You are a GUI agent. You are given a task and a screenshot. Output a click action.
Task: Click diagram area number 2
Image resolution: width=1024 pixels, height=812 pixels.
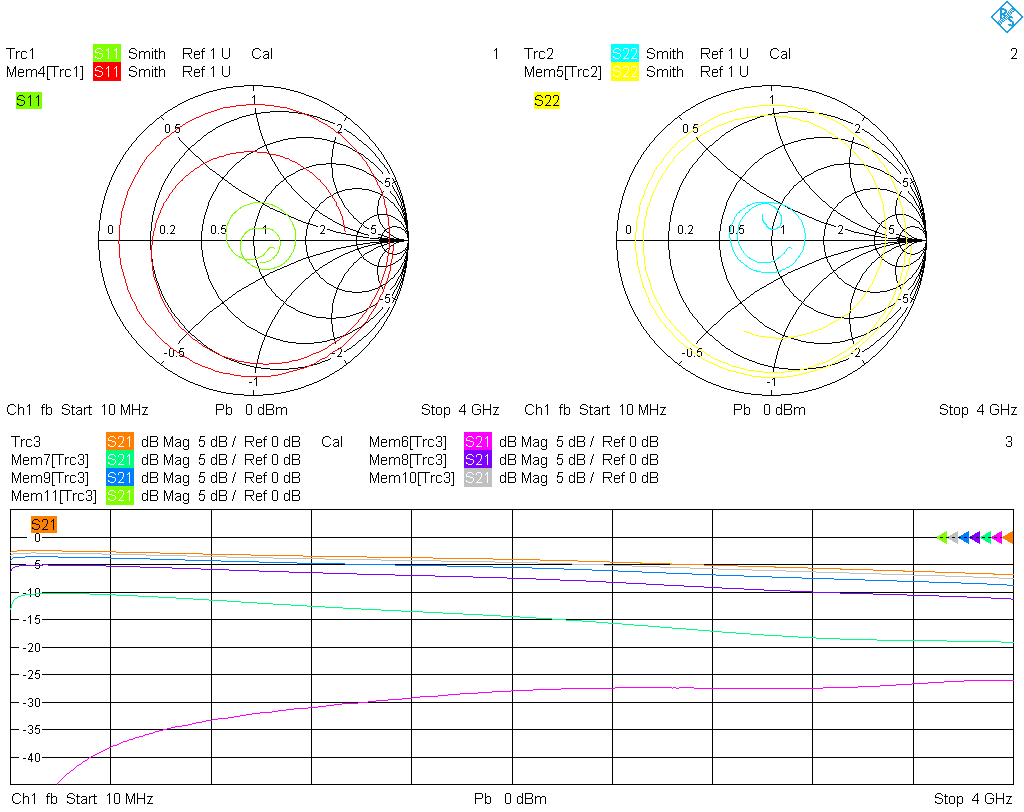click(1014, 54)
